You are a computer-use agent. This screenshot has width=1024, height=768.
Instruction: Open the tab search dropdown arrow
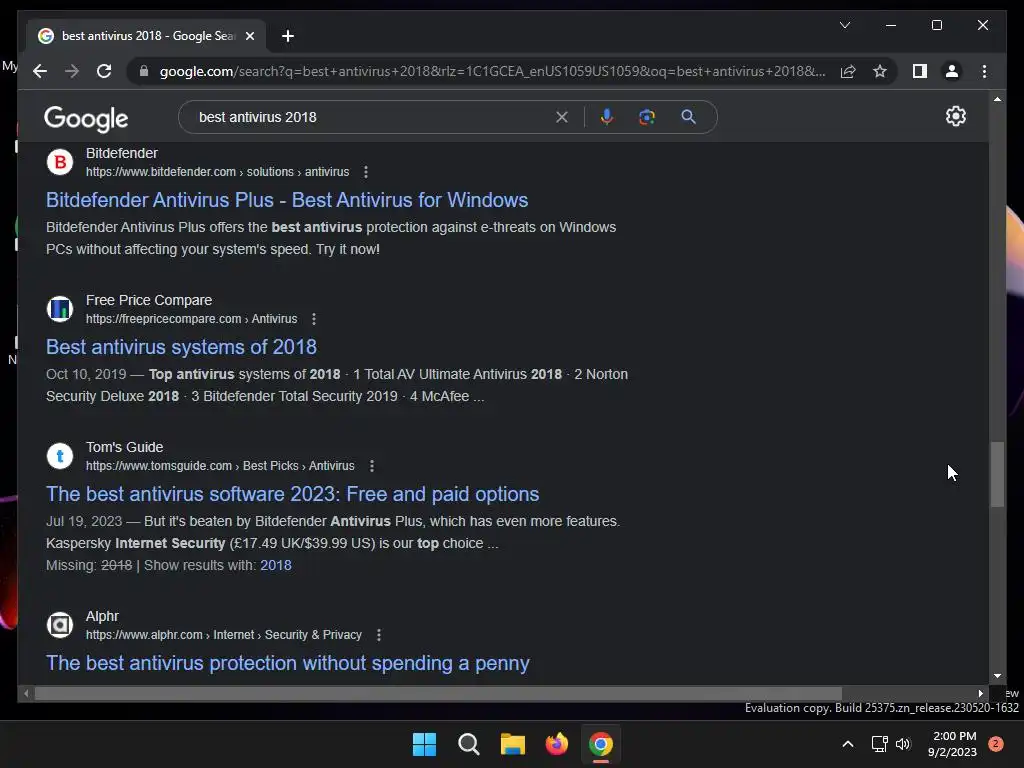tap(844, 25)
